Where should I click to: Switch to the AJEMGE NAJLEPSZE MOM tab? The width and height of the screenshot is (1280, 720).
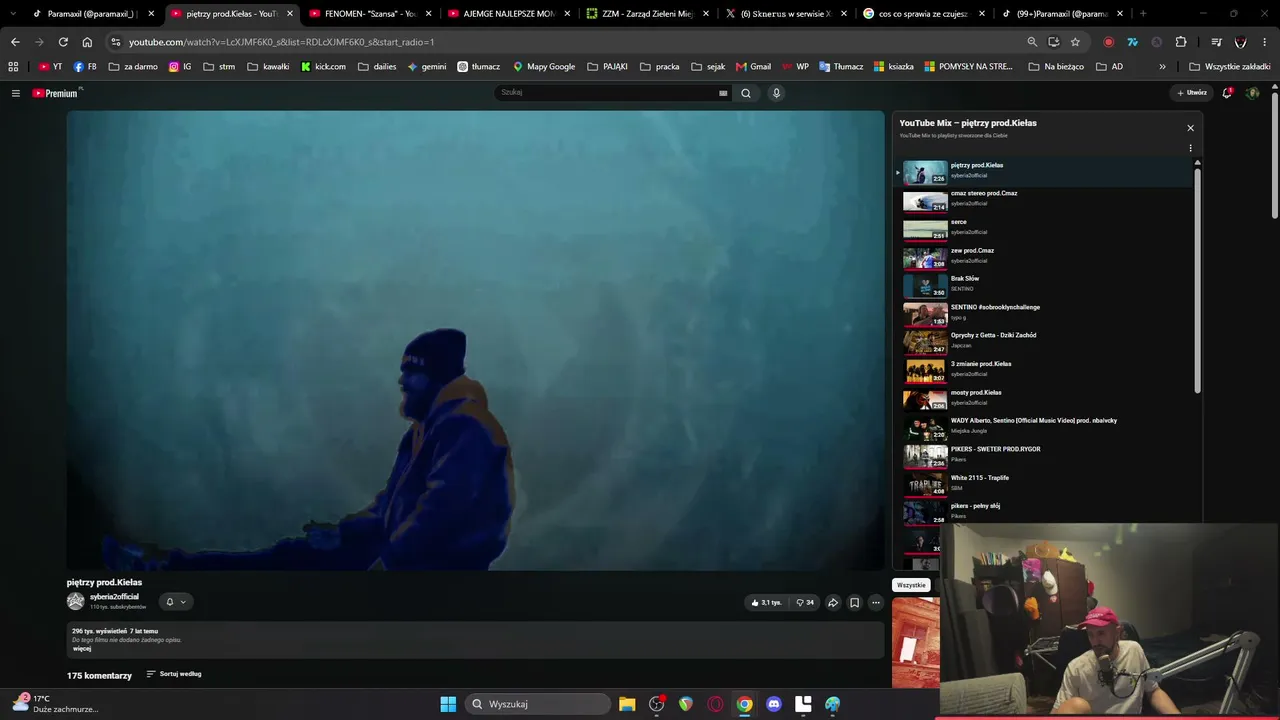[x=508, y=14]
